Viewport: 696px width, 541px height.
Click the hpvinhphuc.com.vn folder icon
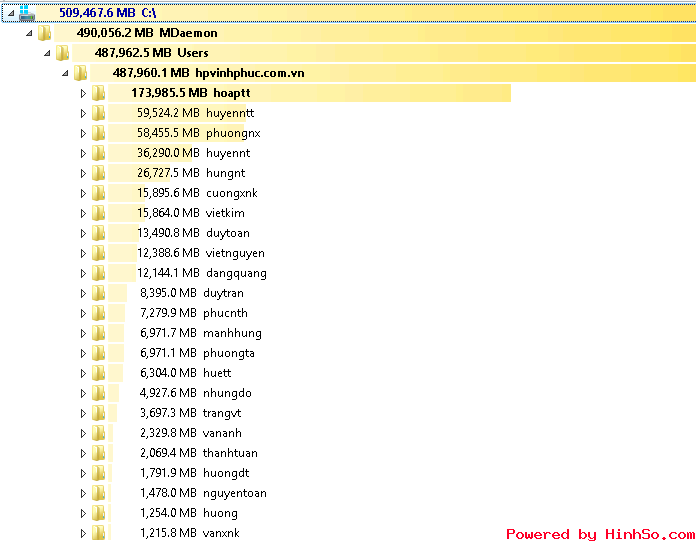click(80, 73)
